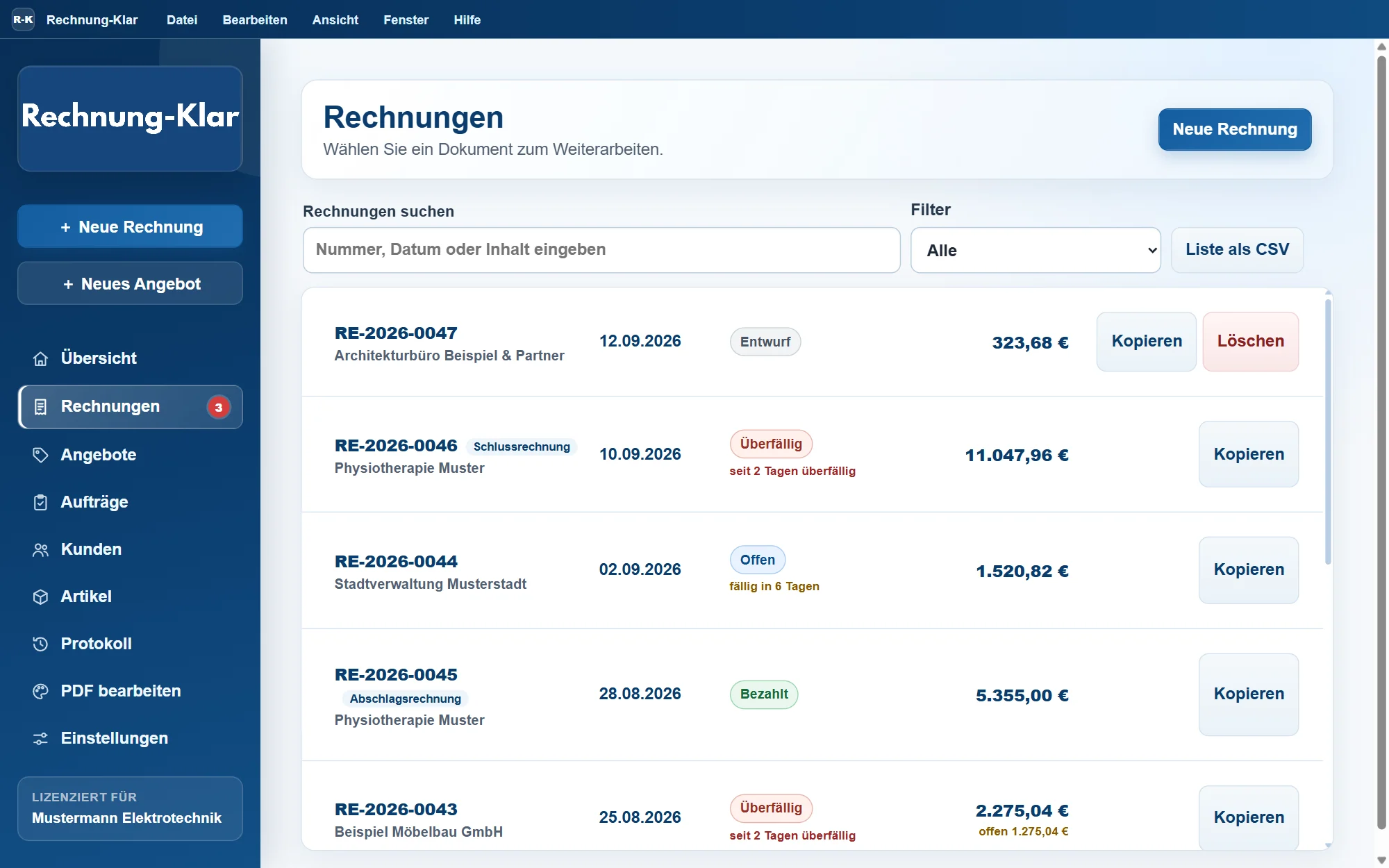The width and height of the screenshot is (1389, 868).
Task: Export with Liste als CSV button
Action: (x=1237, y=249)
